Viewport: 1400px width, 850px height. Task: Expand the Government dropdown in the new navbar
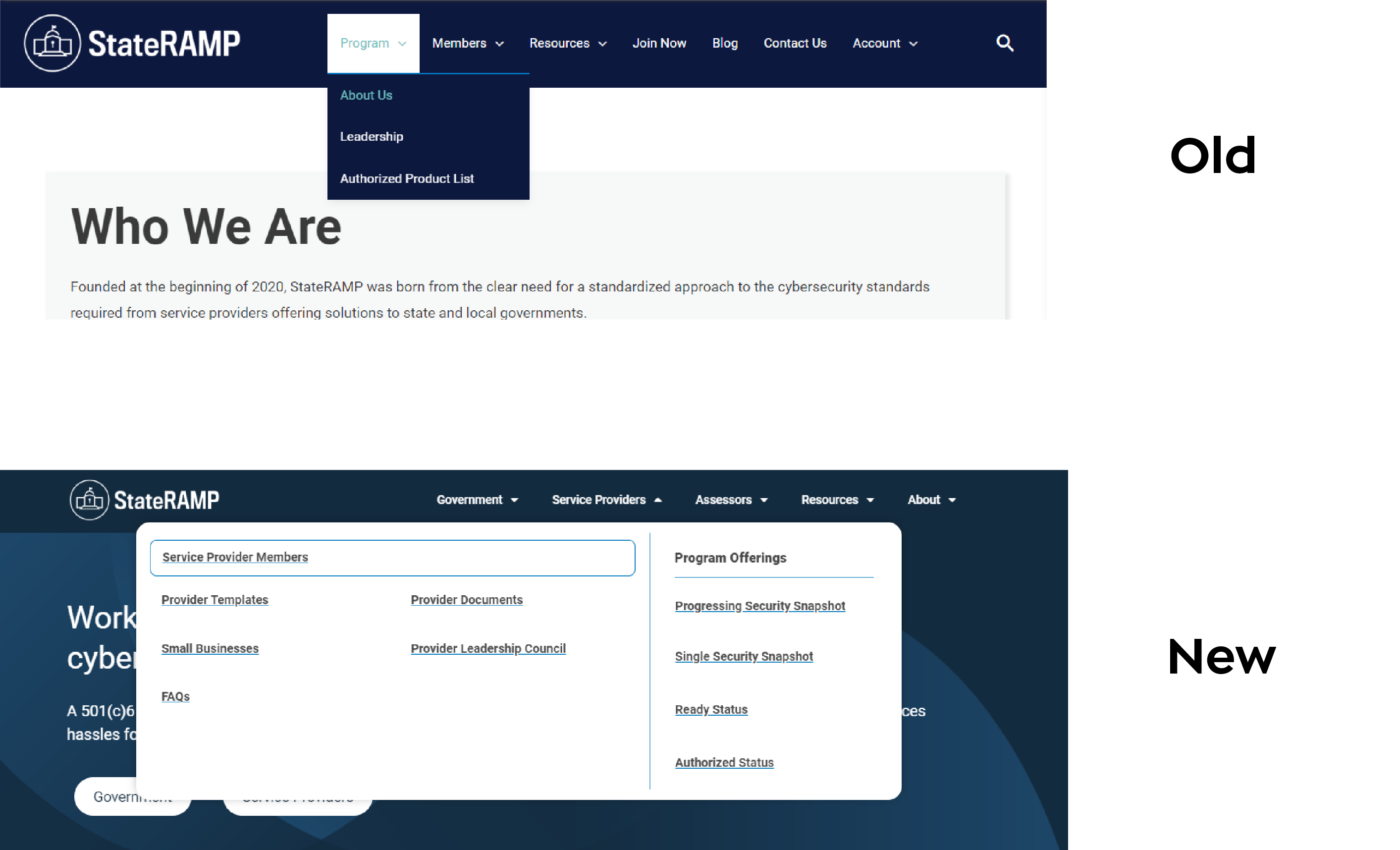click(x=478, y=500)
